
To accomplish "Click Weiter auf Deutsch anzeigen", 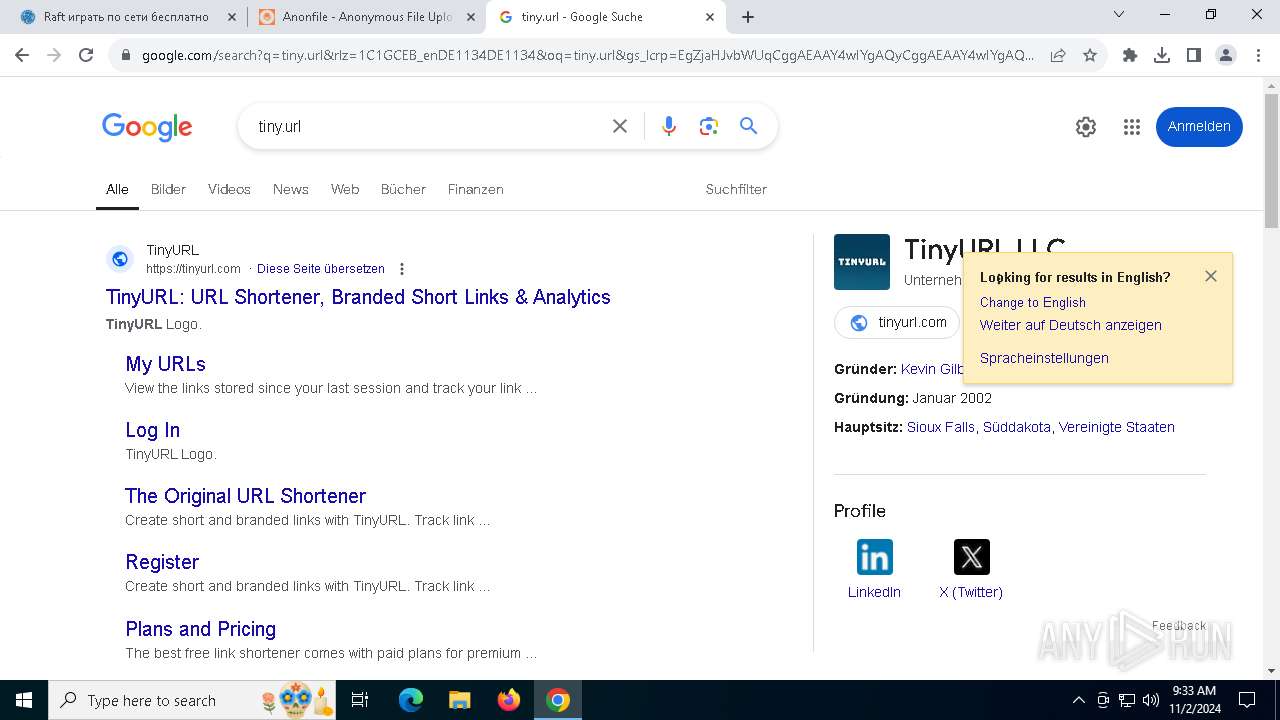I will pos(1071,325).
